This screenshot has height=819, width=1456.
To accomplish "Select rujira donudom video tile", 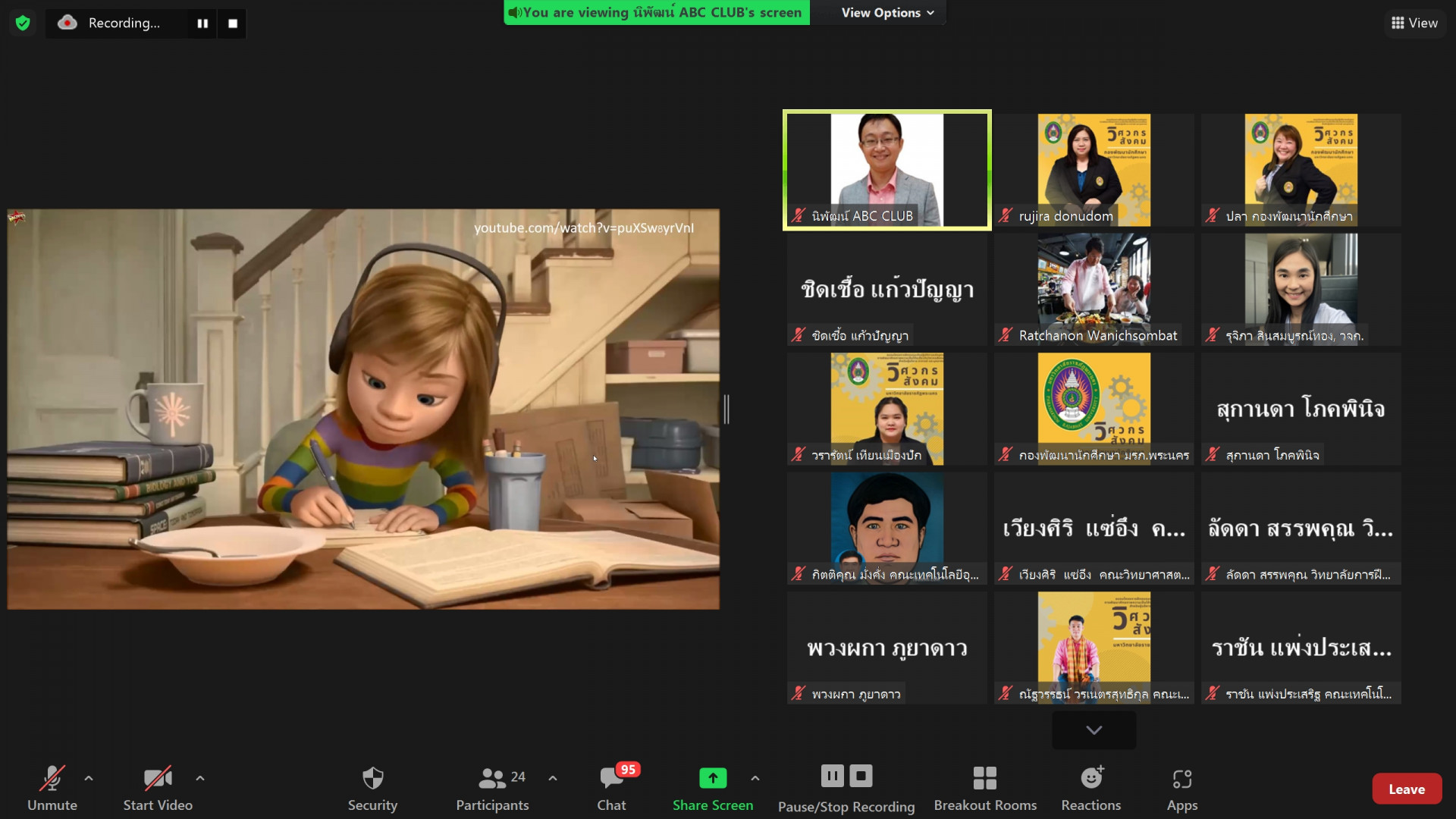I will coord(1094,170).
